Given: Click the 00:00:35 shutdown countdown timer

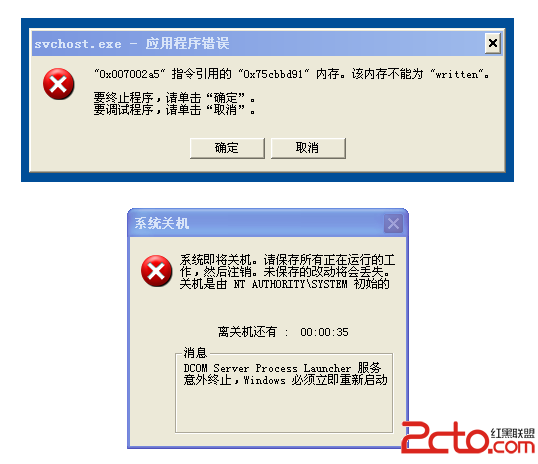Looking at the screenshot, I should (324, 332).
